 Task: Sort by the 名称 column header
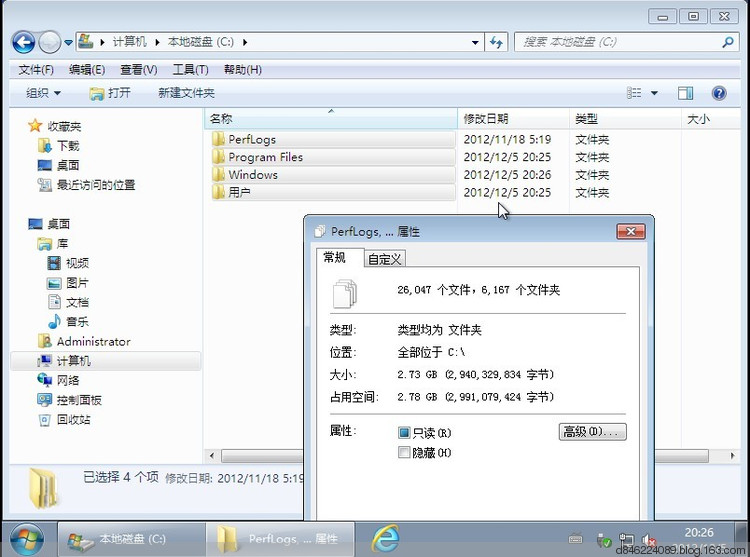(x=331, y=119)
